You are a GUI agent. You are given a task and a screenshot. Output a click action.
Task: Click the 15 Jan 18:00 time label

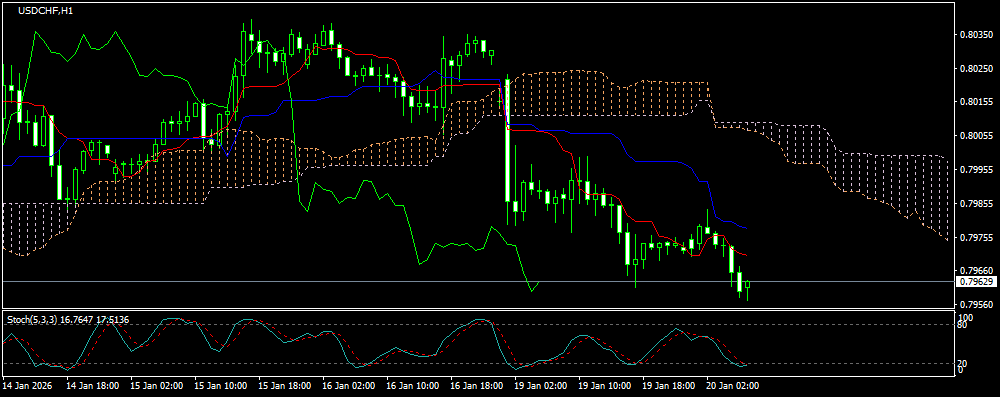[x=284, y=386]
